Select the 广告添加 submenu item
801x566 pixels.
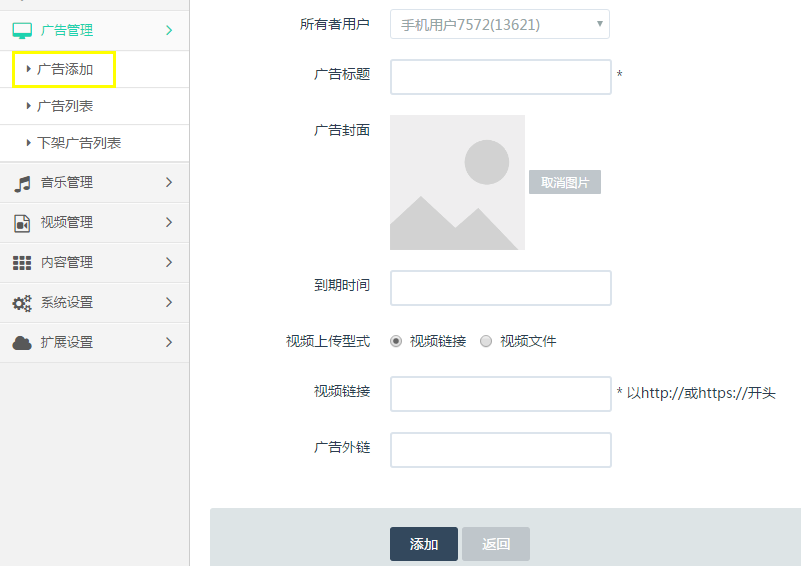[65, 69]
